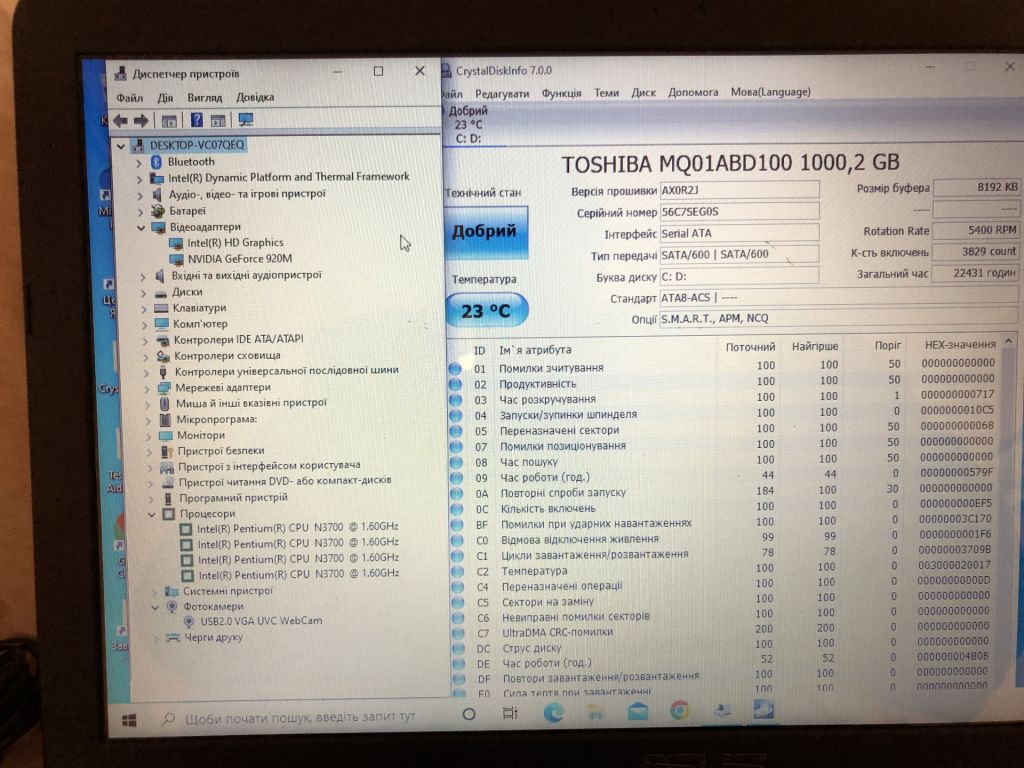Select Intel(R) HD Graphics device
1024x768 pixels.
tap(235, 243)
